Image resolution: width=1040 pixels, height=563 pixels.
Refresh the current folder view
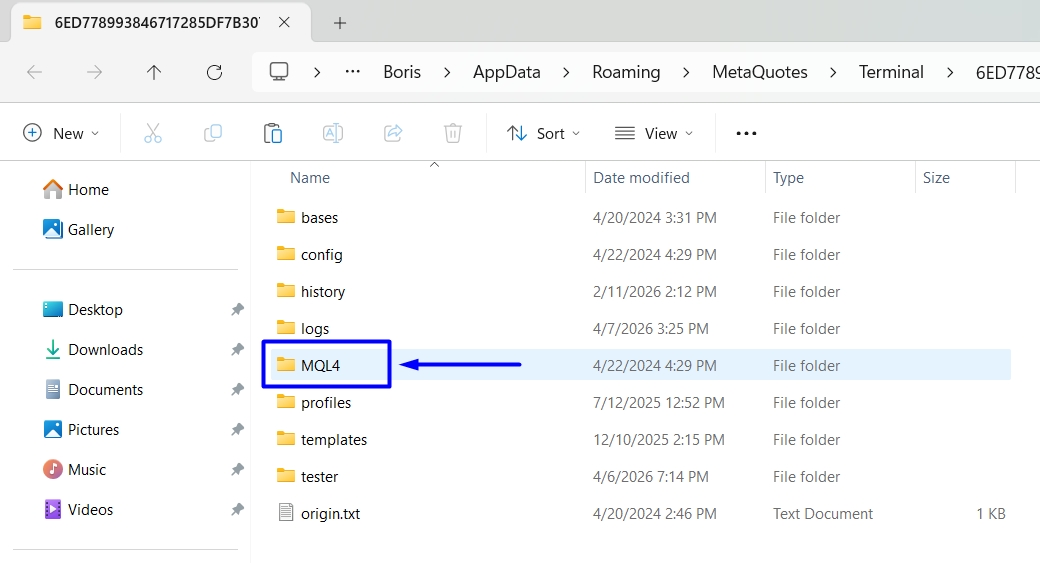pyautogui.click(x=214, y=72)
